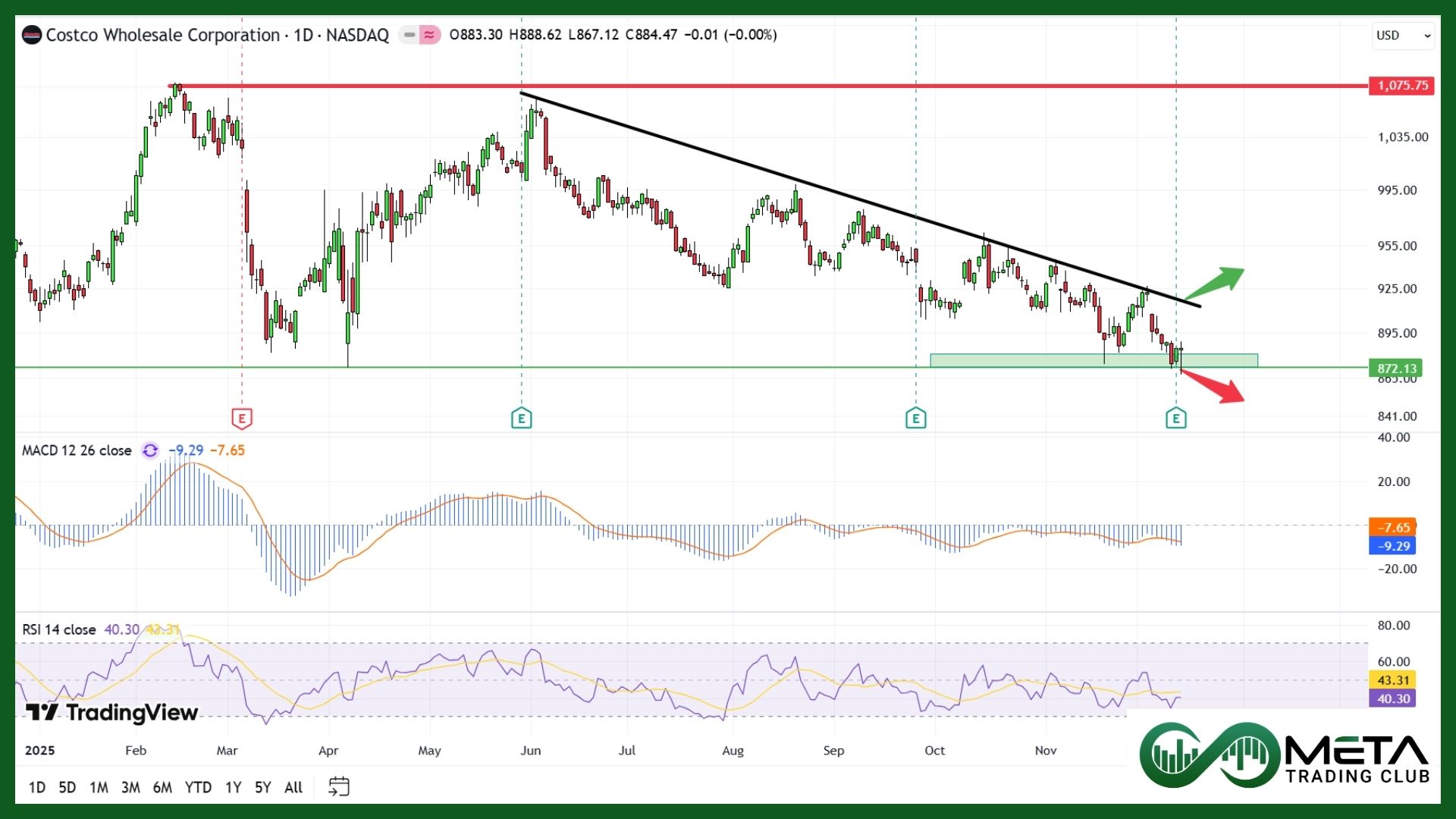
Task: Click the red 1,075.75 price label
Action: [1402, 86]
